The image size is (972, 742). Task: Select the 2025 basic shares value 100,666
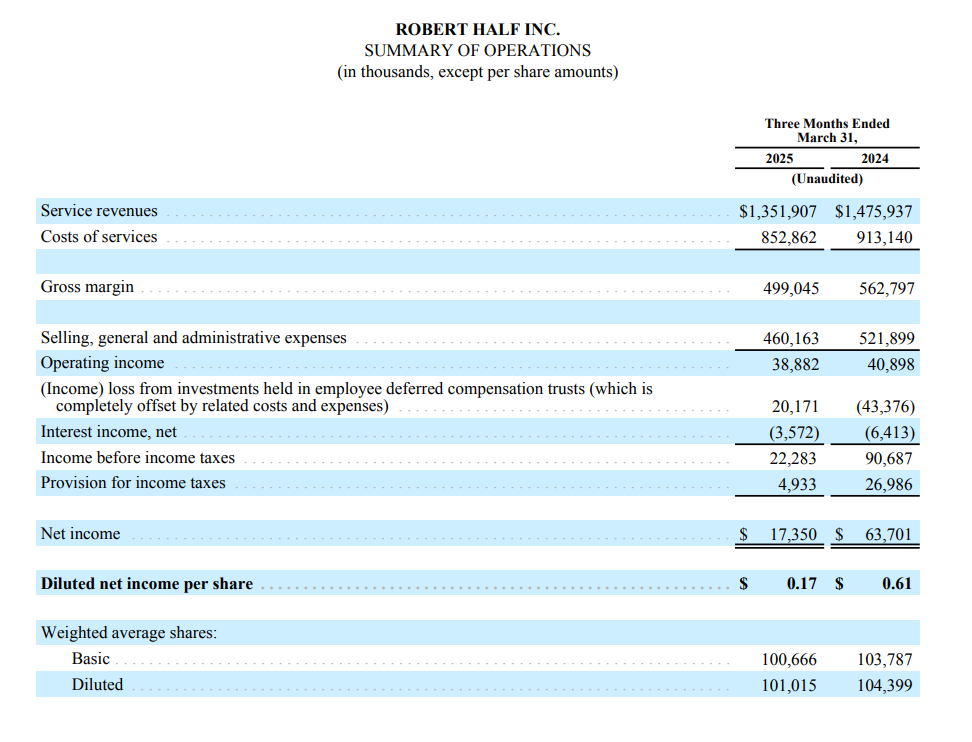[x=790, y=660]
